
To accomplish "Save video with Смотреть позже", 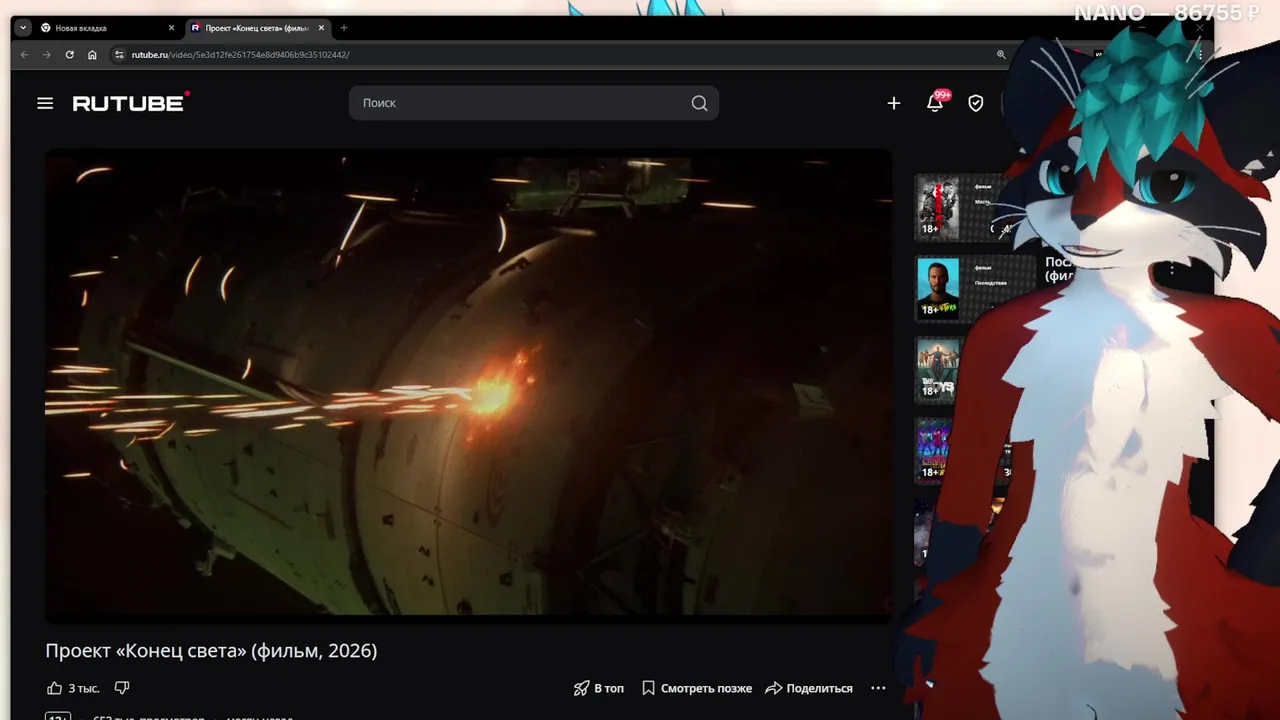I will click(696, 688).
